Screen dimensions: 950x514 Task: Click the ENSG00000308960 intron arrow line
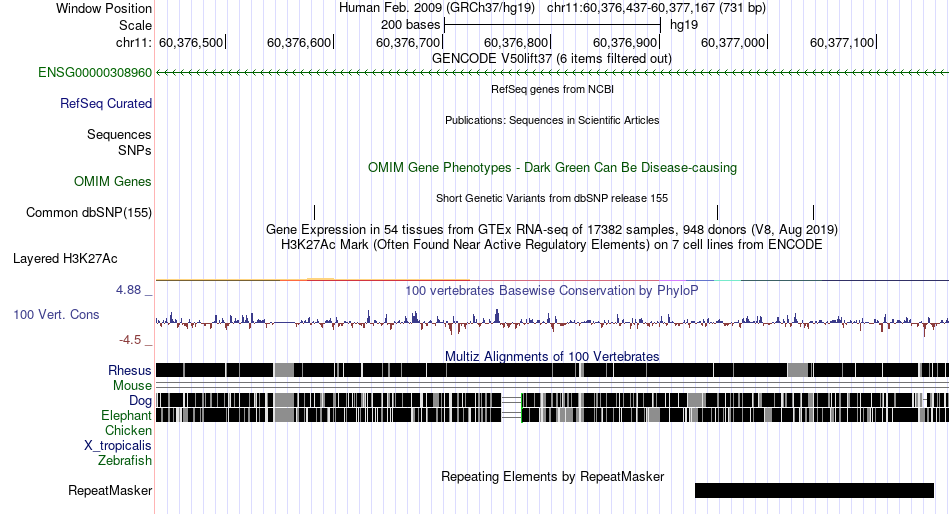click(x=552, y=73)
